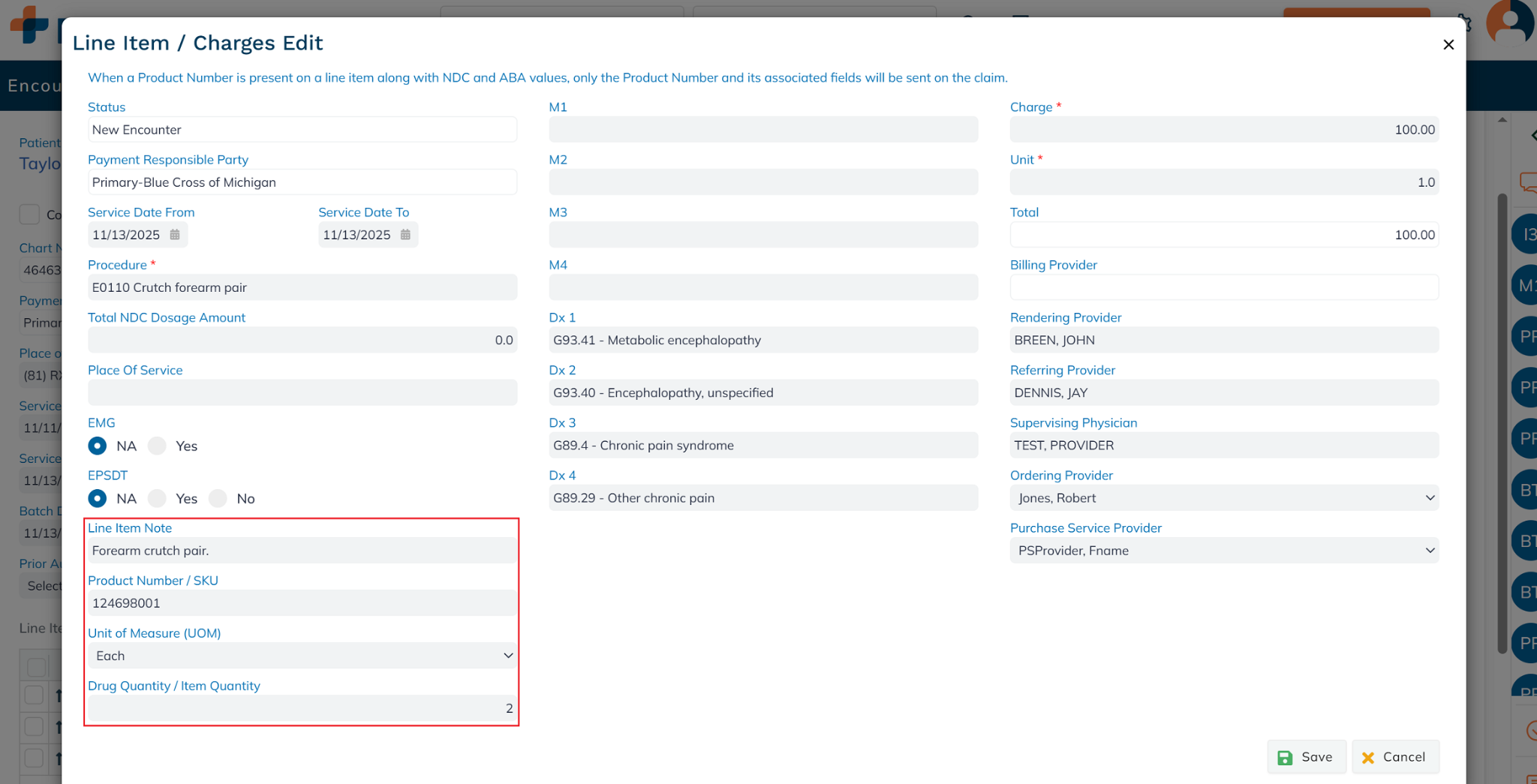Open the Purchase Service Provider dropdown

(1223, 551)
